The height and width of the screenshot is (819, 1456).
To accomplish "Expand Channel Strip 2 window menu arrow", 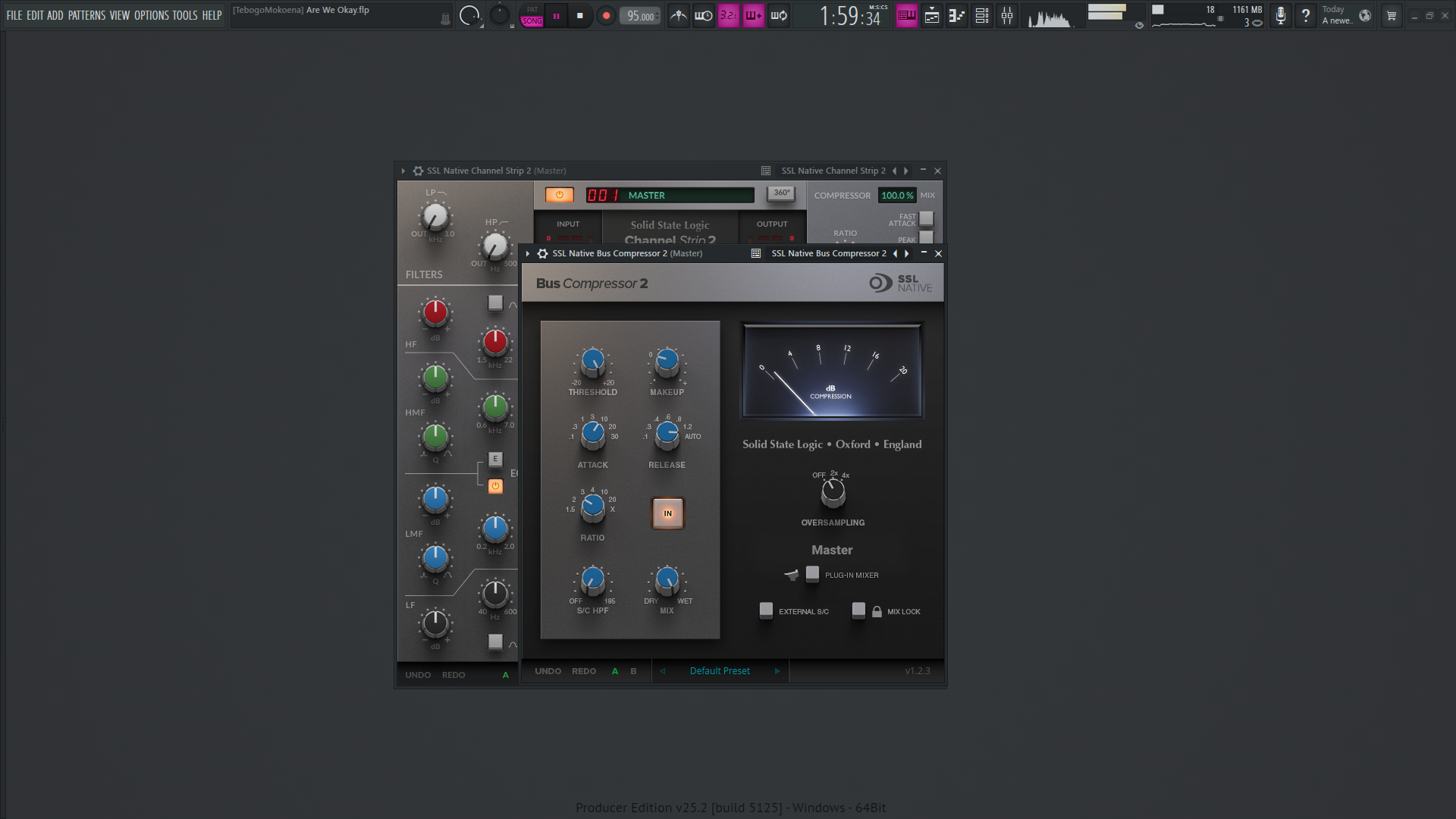I will [x=403, y=171].
